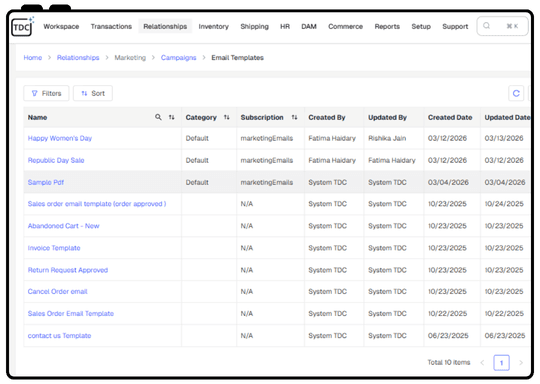Viewport: 540px width, 384px height.
Task: Click the Updated By column header
Action: [387, 117]
